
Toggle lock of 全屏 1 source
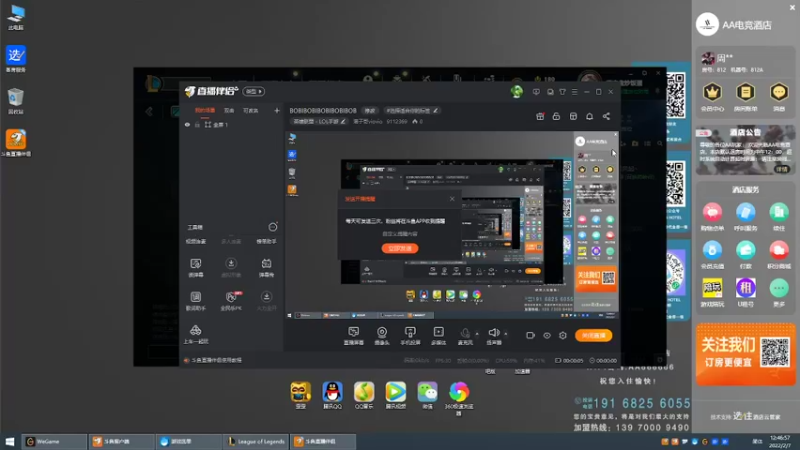pos(197,124)
